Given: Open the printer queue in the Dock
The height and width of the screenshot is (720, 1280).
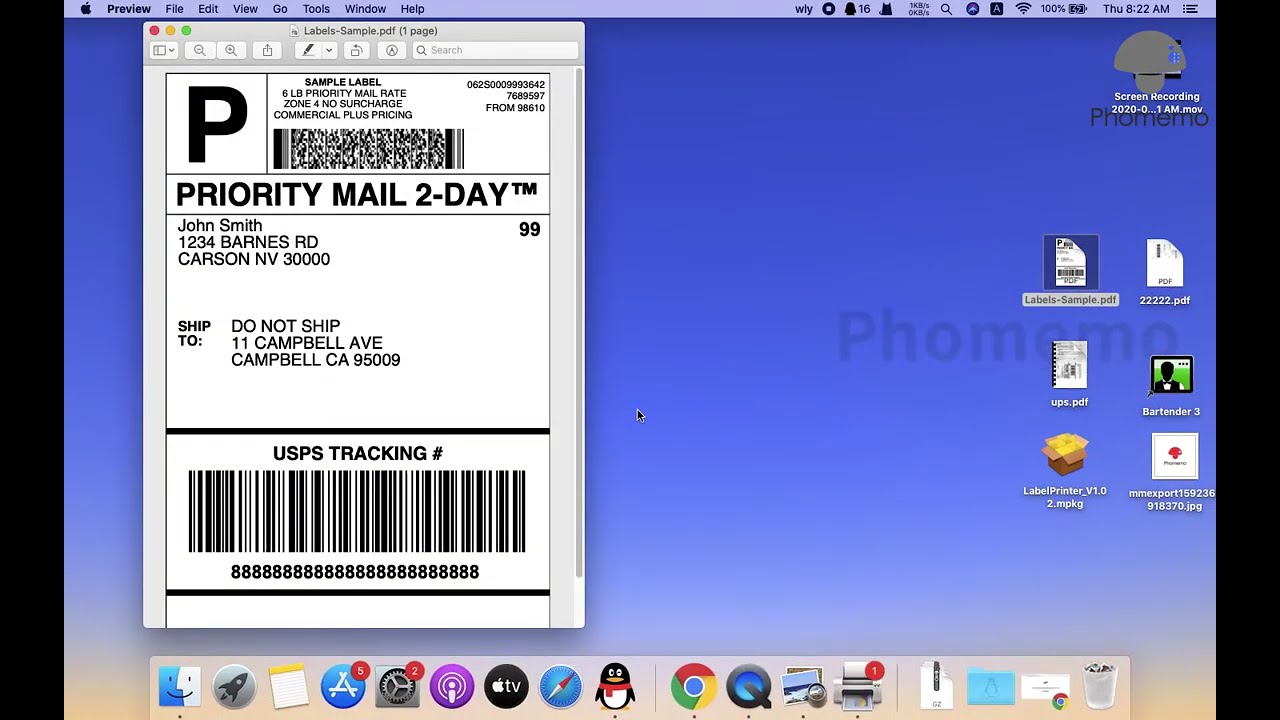Looking at the screenshot, I should (857, 687).
